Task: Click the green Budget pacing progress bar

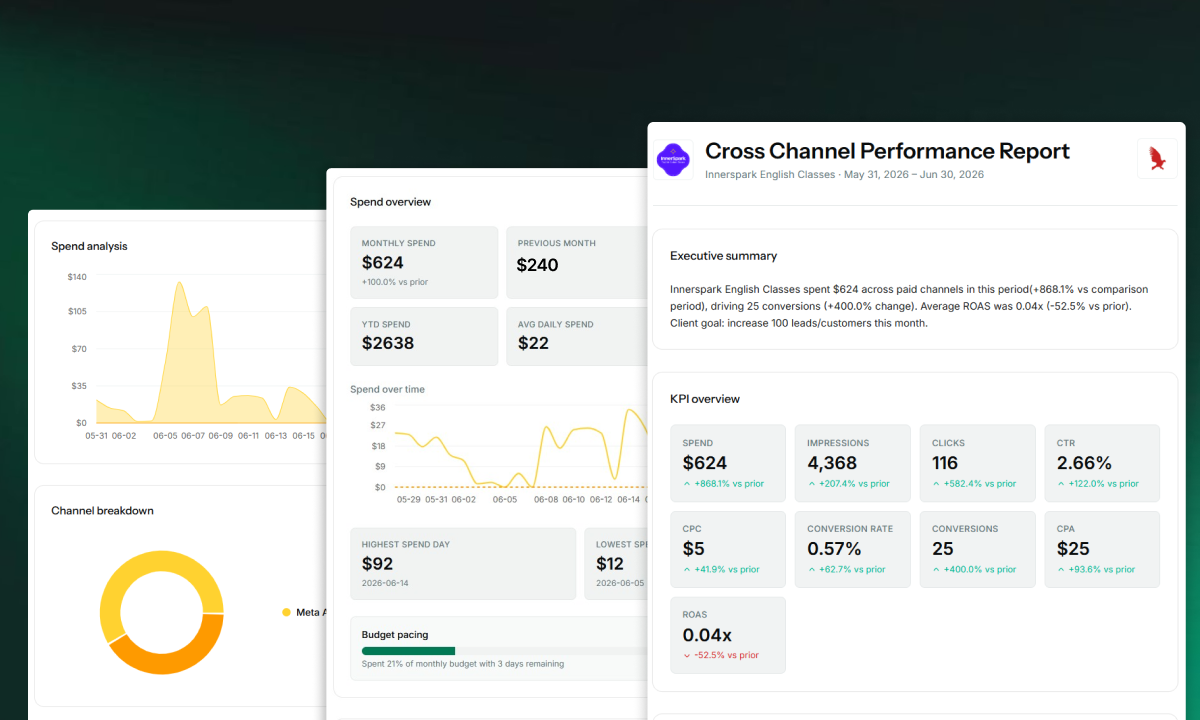Action: pos(408,651)
